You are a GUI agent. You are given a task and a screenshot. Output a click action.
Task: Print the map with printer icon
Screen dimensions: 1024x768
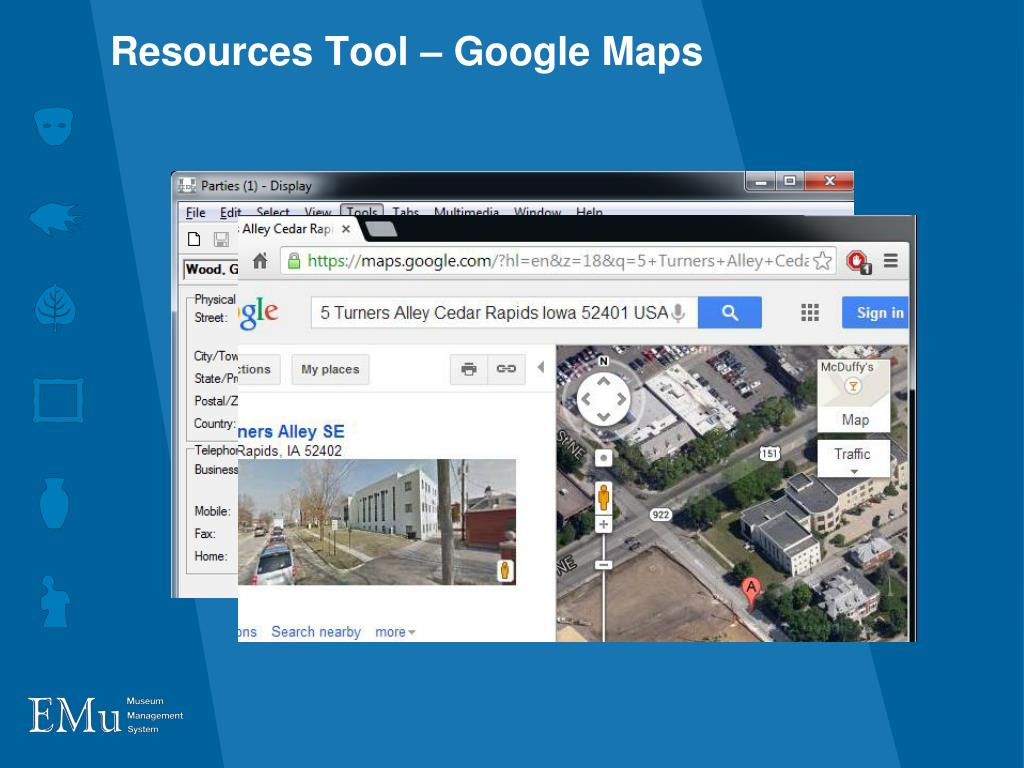(x=469, y=369)
